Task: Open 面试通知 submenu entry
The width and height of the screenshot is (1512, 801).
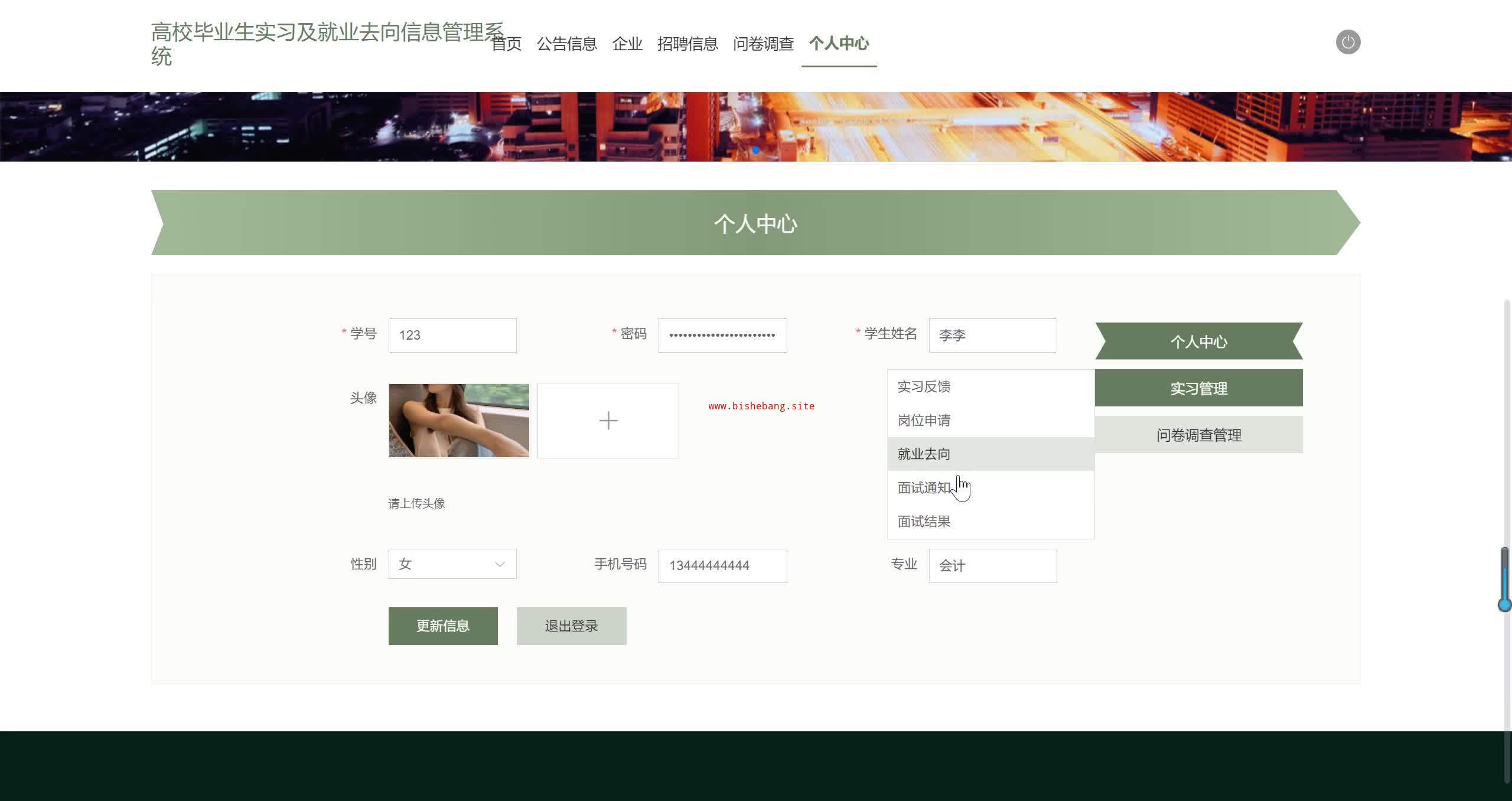Action: click(x=924, y=488)
